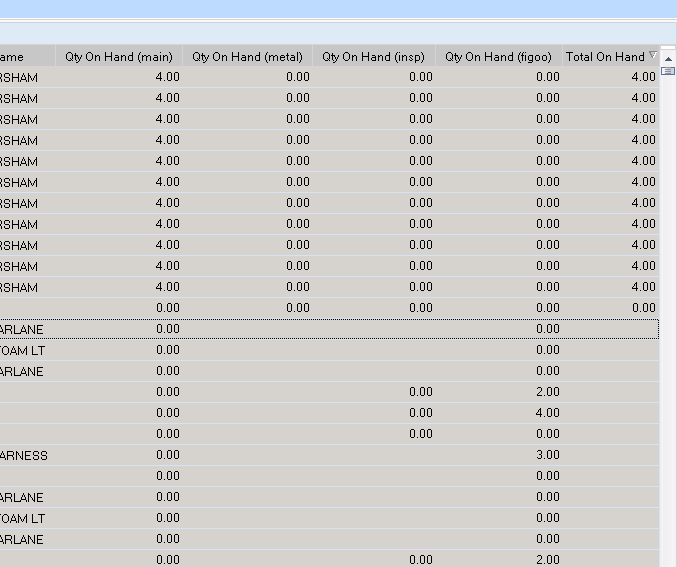This screenshot has height=567, width=677.
Task: Select the ARNESS row name cell
Action: pyautogui.click(x=28, y=455)
